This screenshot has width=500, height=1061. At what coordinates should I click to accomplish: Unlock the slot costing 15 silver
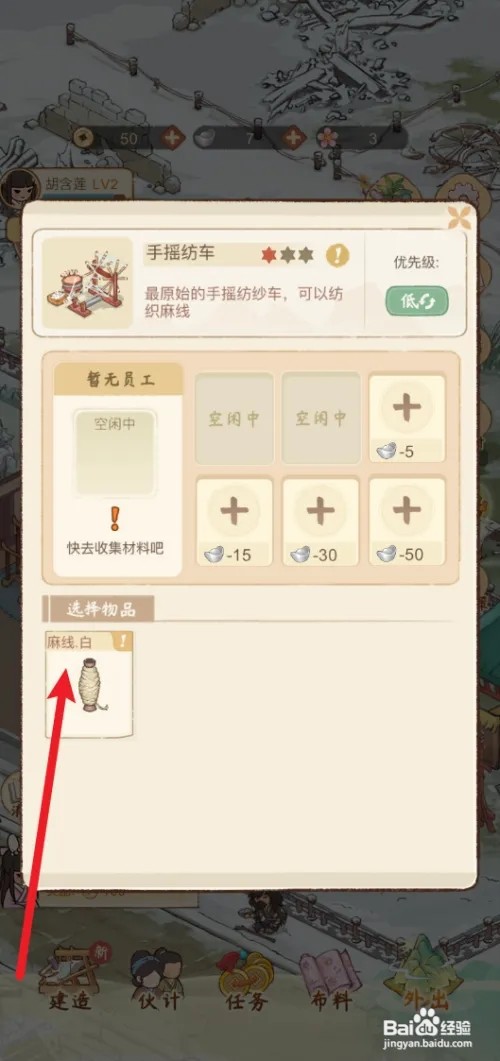pyautogui.click(x=234, y=521)
